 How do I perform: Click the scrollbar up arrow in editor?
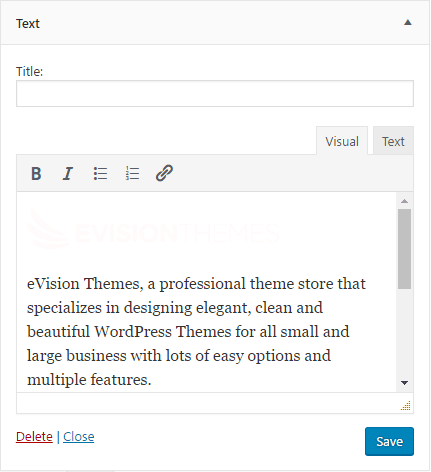[404, 201]
